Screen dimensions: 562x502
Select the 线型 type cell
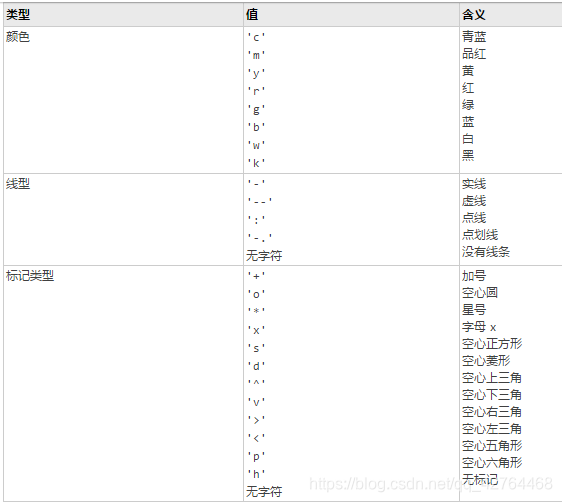123,220
